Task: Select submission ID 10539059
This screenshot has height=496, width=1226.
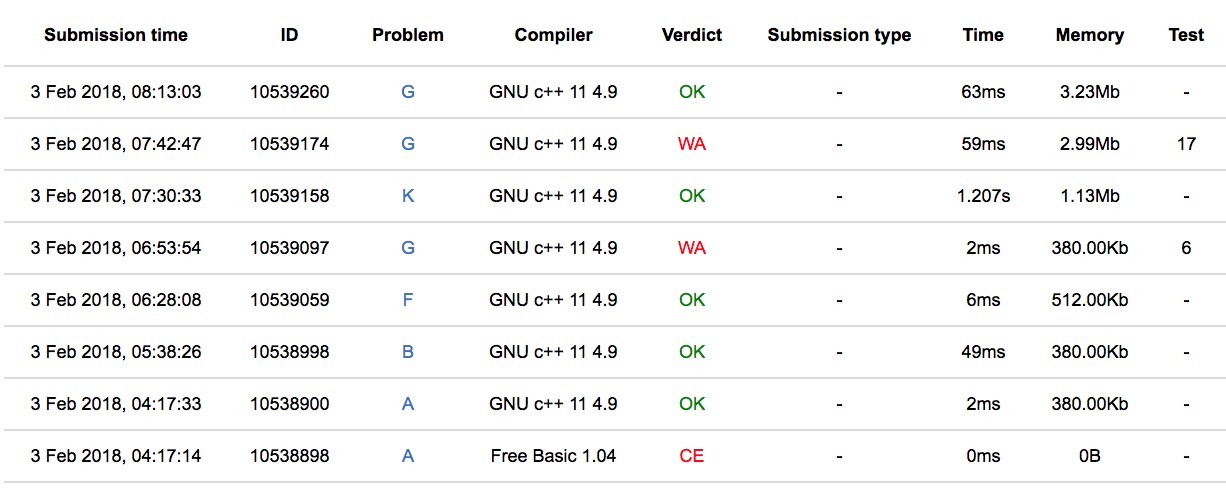Action: tap(290, 300)
